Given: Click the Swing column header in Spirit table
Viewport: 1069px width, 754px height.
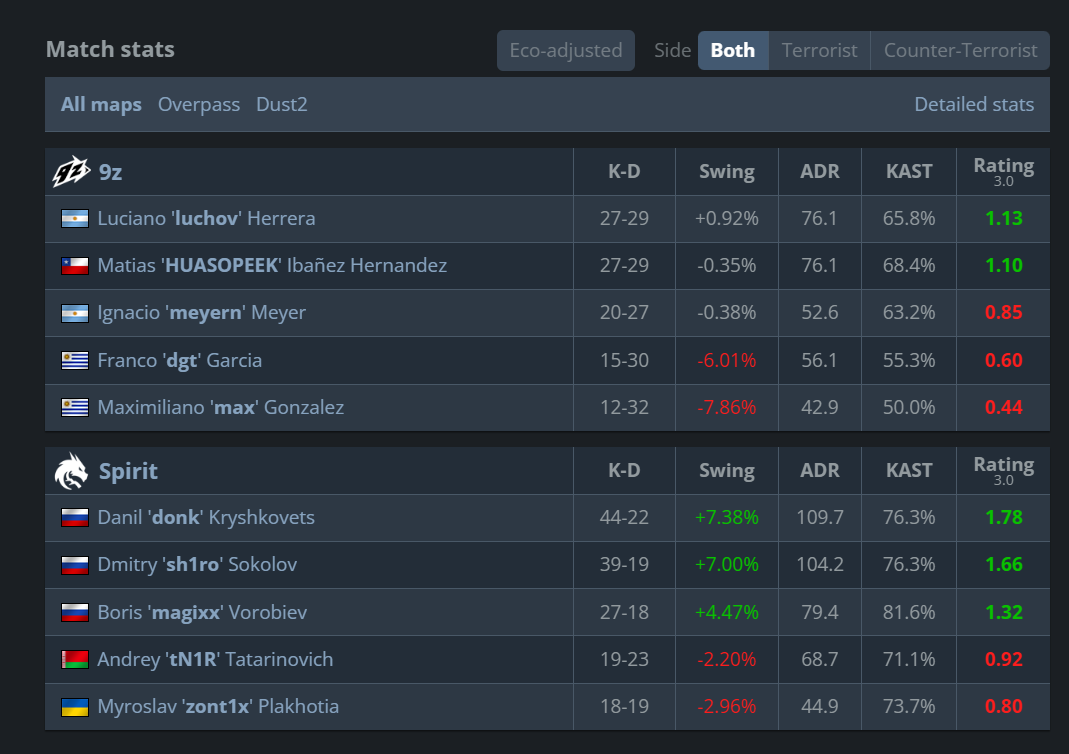Looking at the screenshot, I should (x=727, y=470).
